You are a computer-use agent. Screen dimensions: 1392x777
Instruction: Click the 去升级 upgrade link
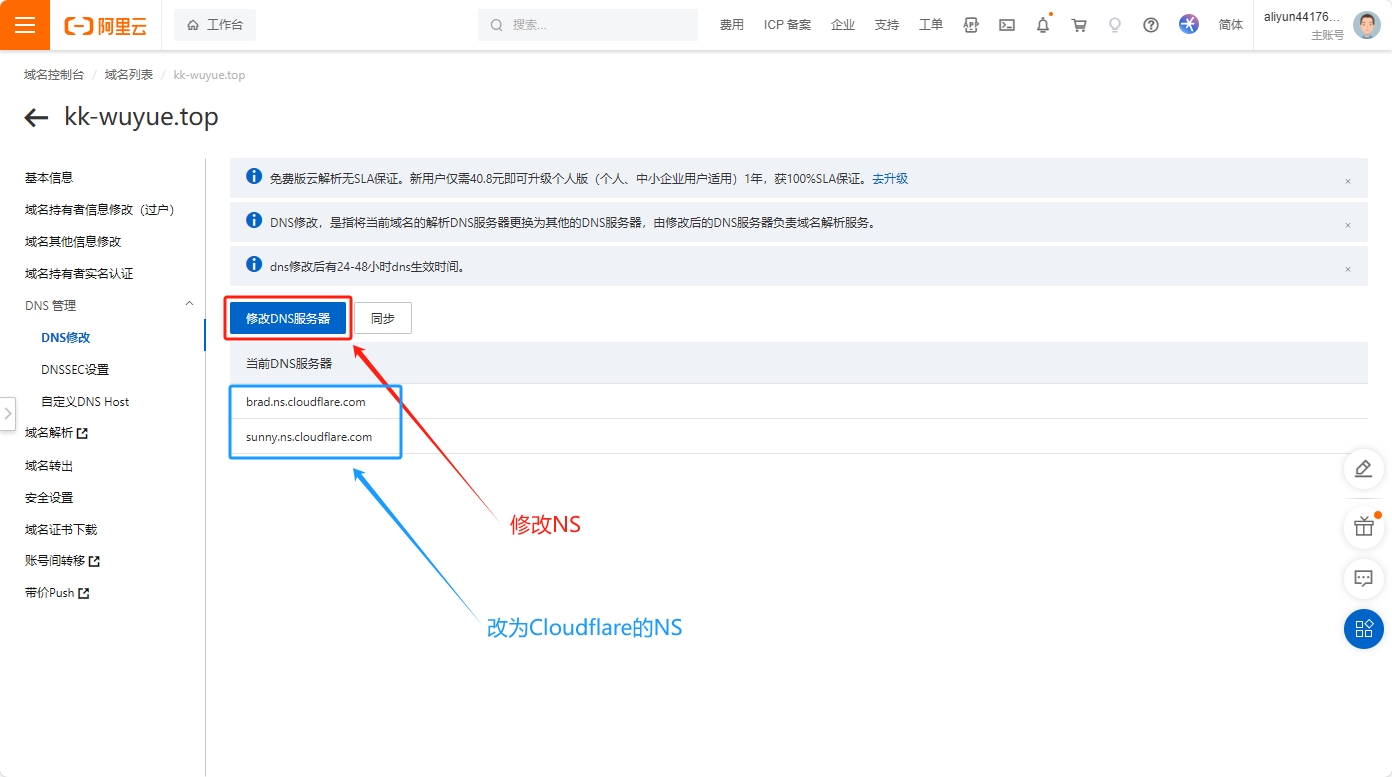point(890,179)
